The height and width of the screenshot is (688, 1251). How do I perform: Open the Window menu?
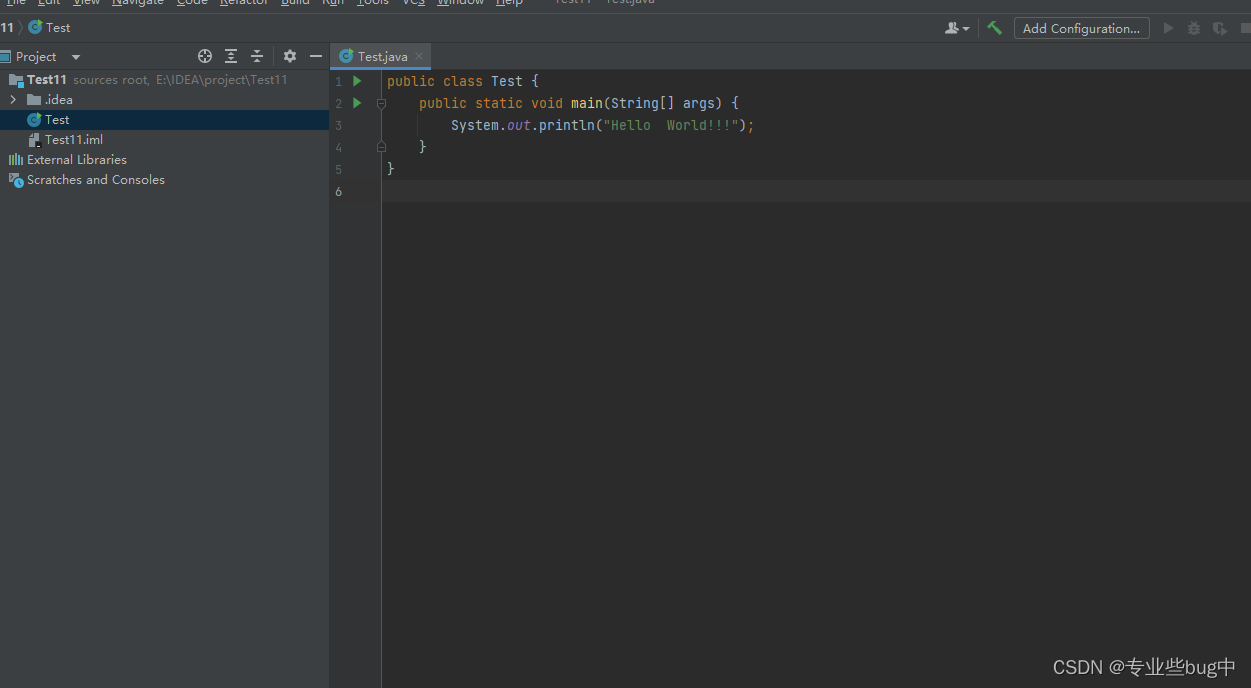coord(461,3)
